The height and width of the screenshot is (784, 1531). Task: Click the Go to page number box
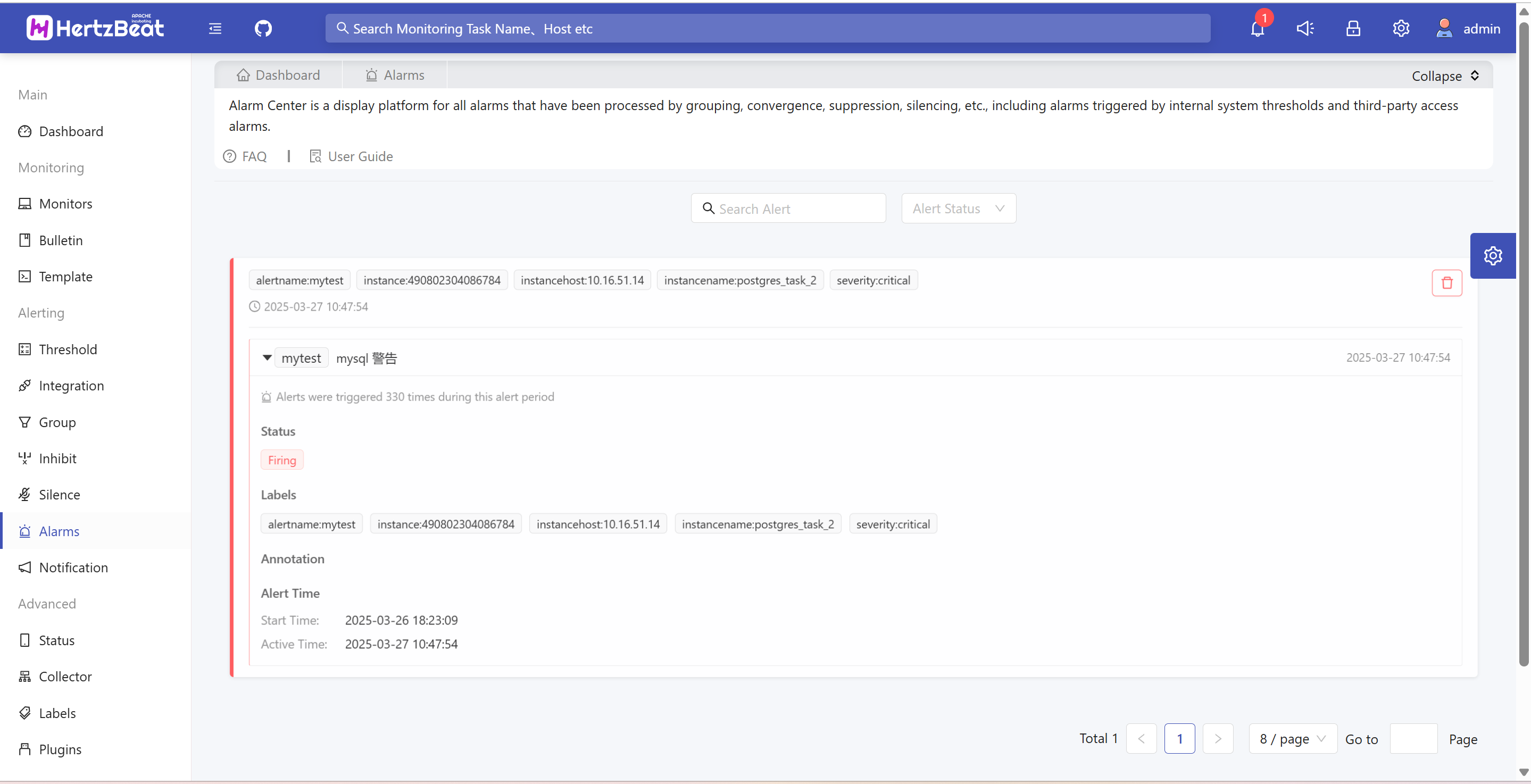point(1413,739)
